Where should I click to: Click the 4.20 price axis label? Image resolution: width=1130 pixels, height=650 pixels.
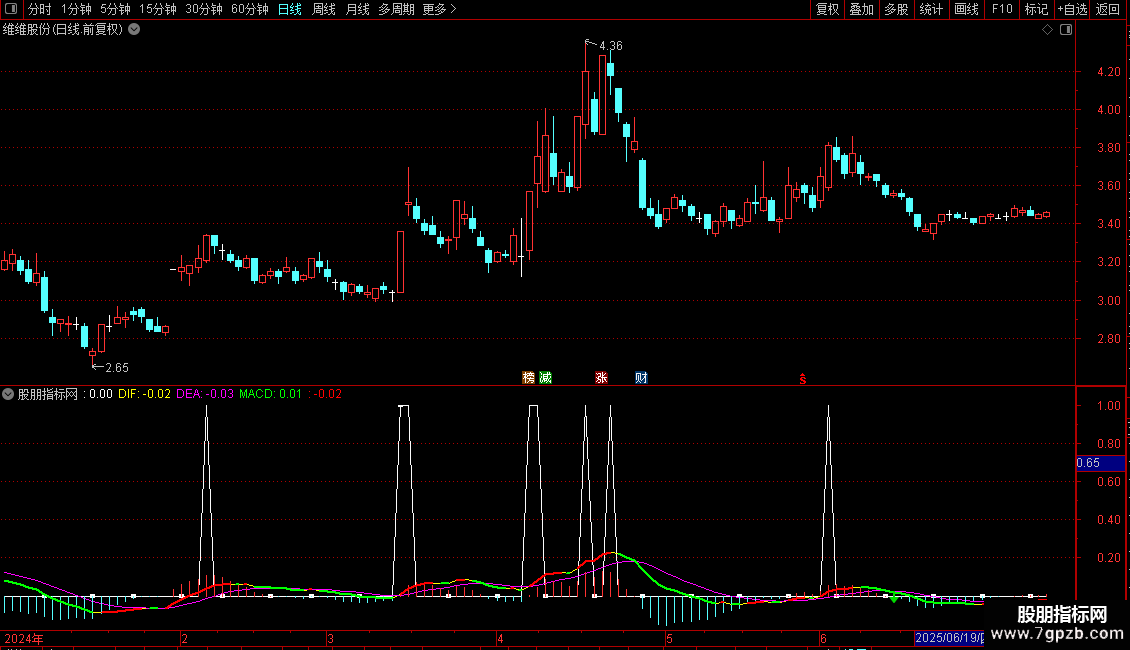click(x=1108, y=72)
